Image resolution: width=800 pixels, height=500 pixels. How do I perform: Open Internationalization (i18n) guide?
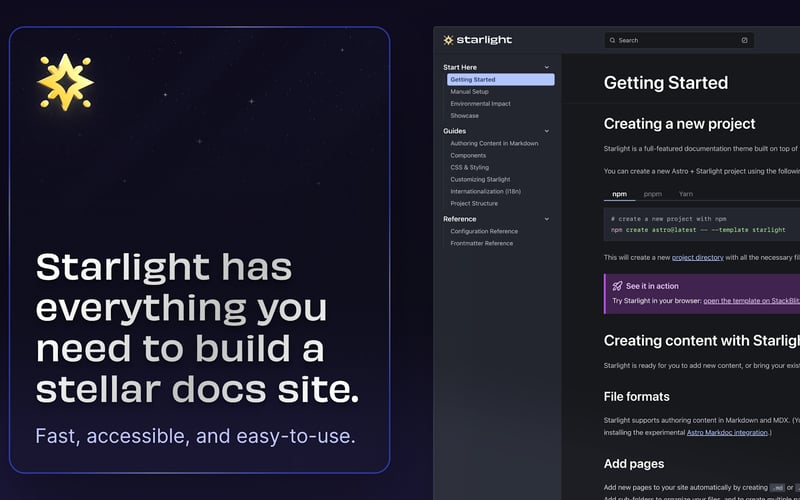485,191
